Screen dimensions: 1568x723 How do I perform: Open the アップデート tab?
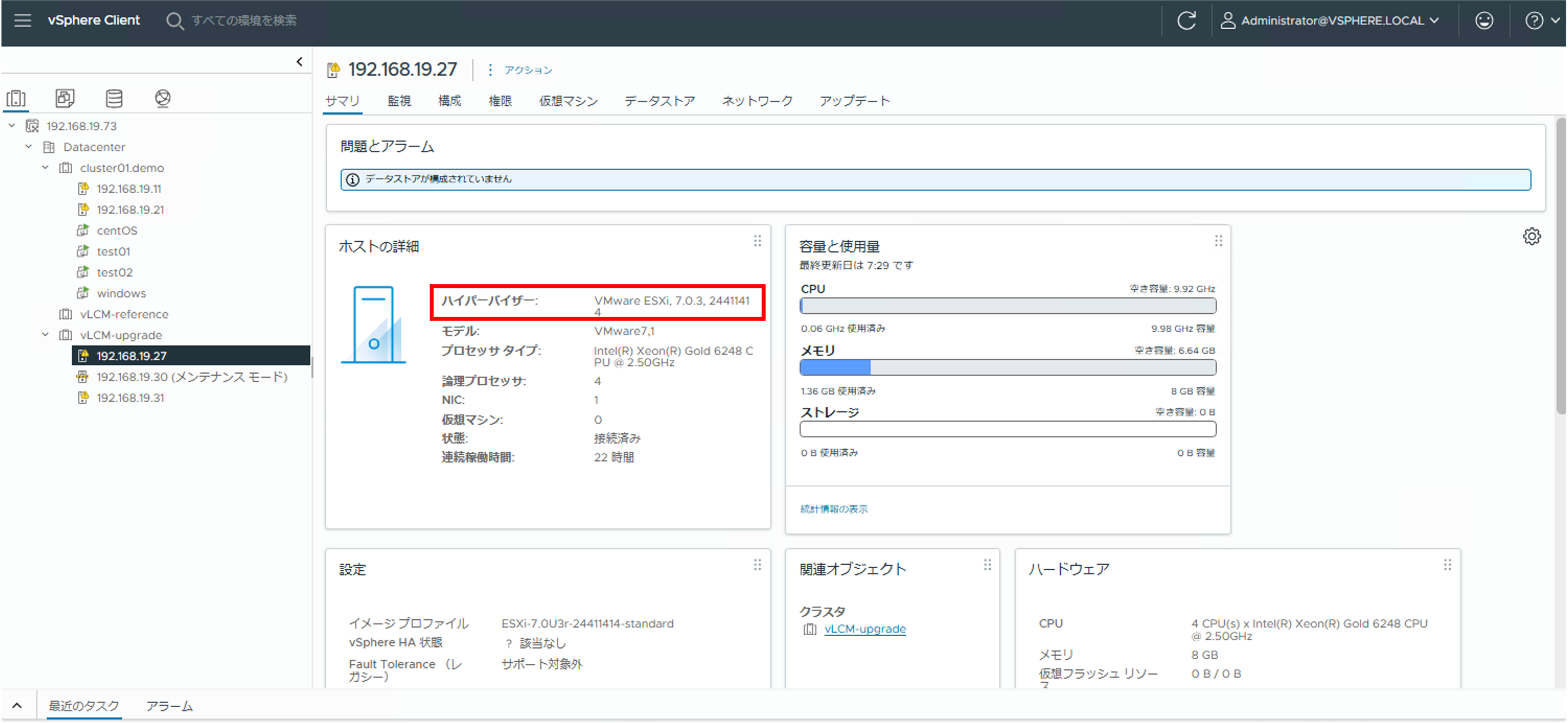(x=854, y=101)
